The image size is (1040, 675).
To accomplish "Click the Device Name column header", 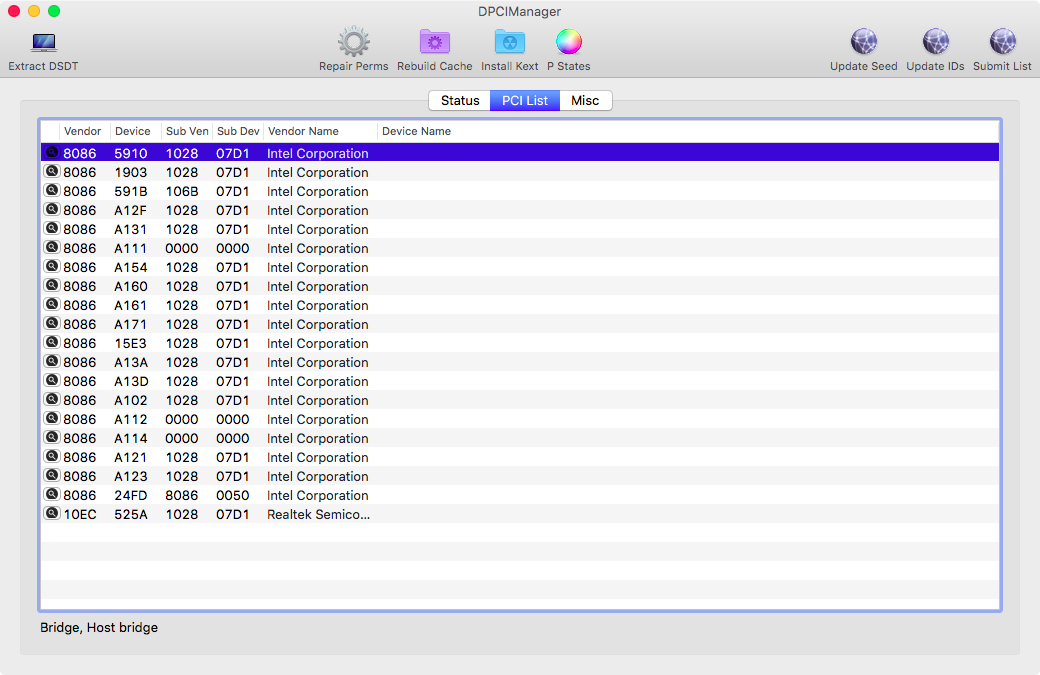I will (417, 131).
